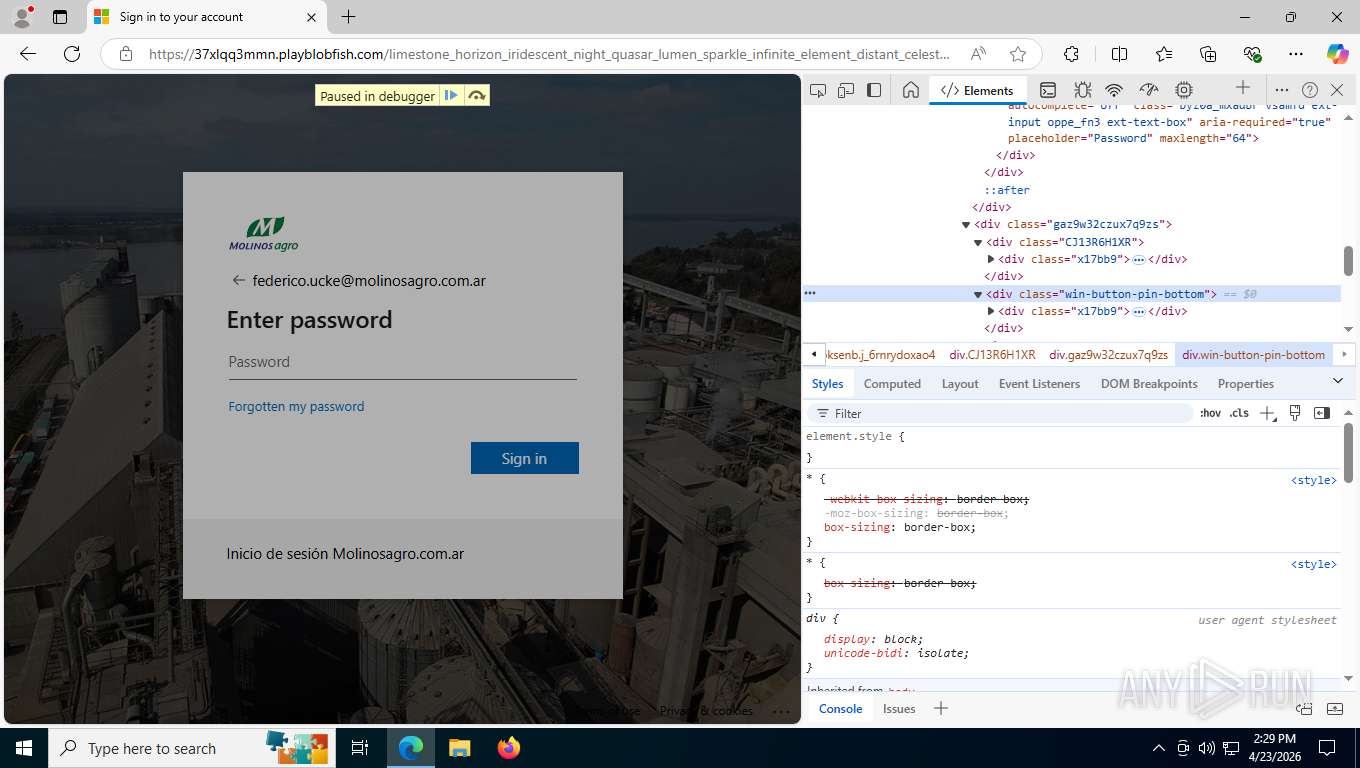The height and width of the screenshot is (768, 1360).
Task: Go back from the password screen arrow
Action: (x=238, y=281)
